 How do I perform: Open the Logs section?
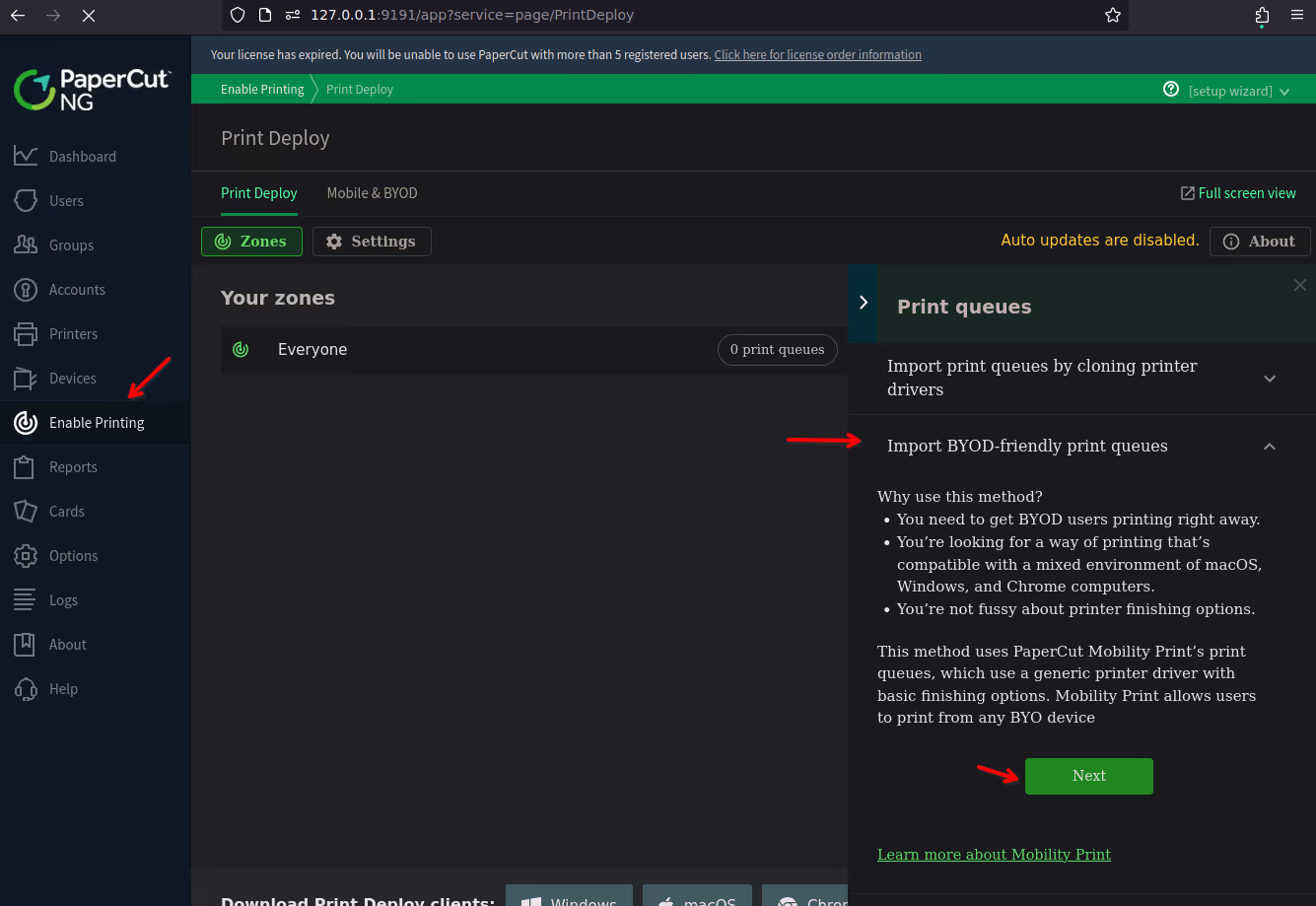coord(63,599)
